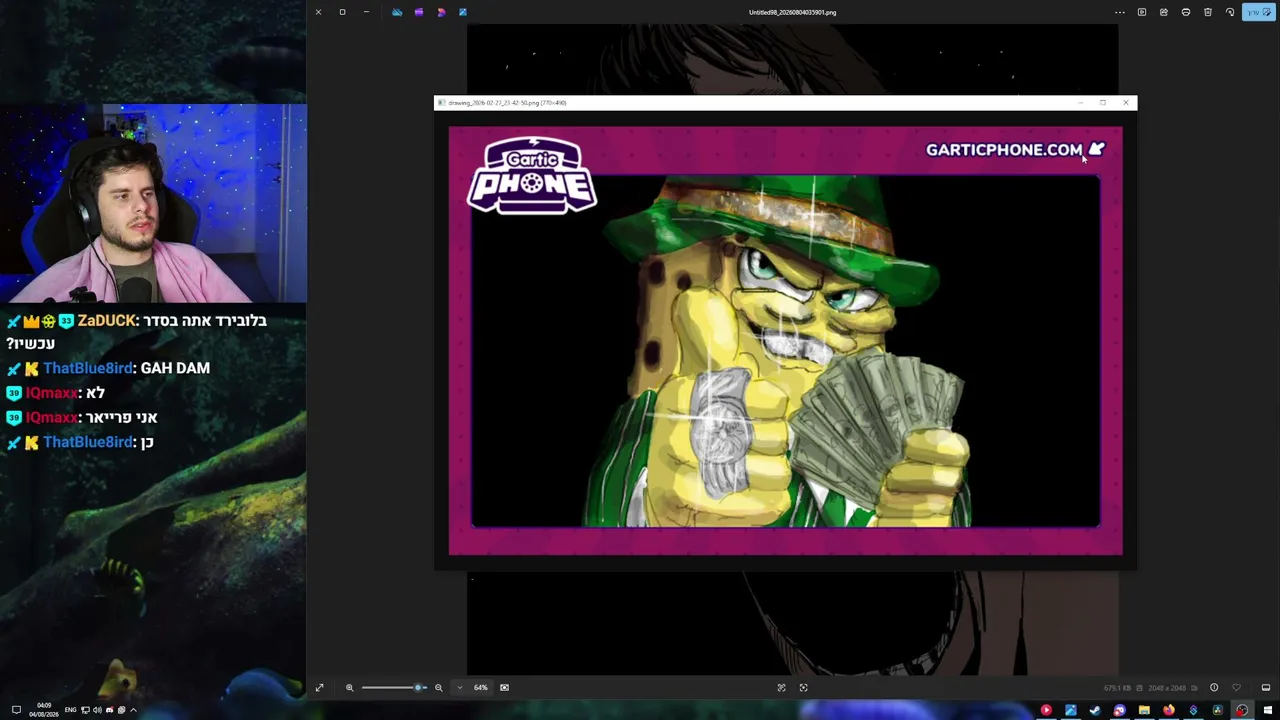
Task: Click the streamer's webcam feed
Action: click(x=153, y=203)
